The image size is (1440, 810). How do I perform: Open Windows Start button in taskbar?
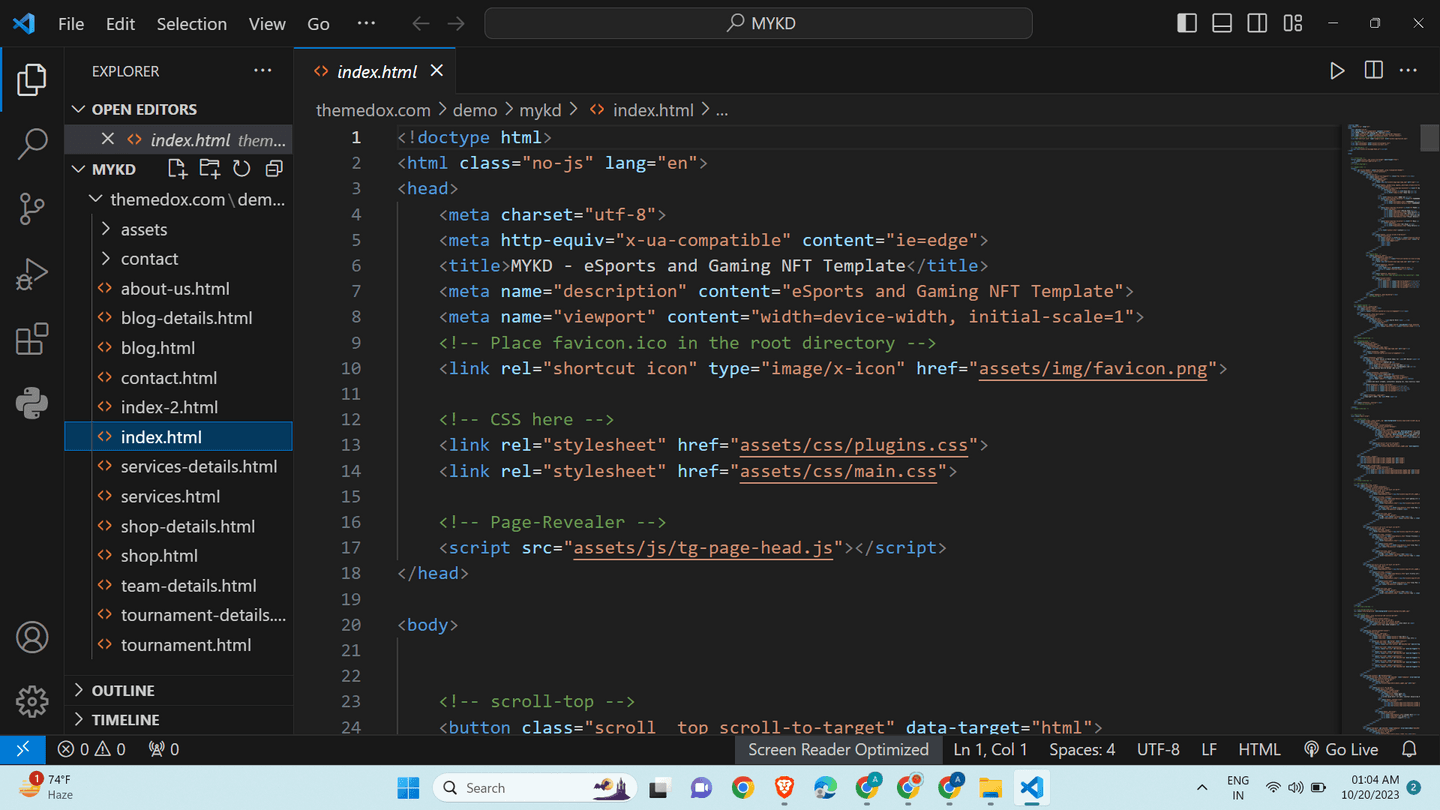tap(408, 788)
